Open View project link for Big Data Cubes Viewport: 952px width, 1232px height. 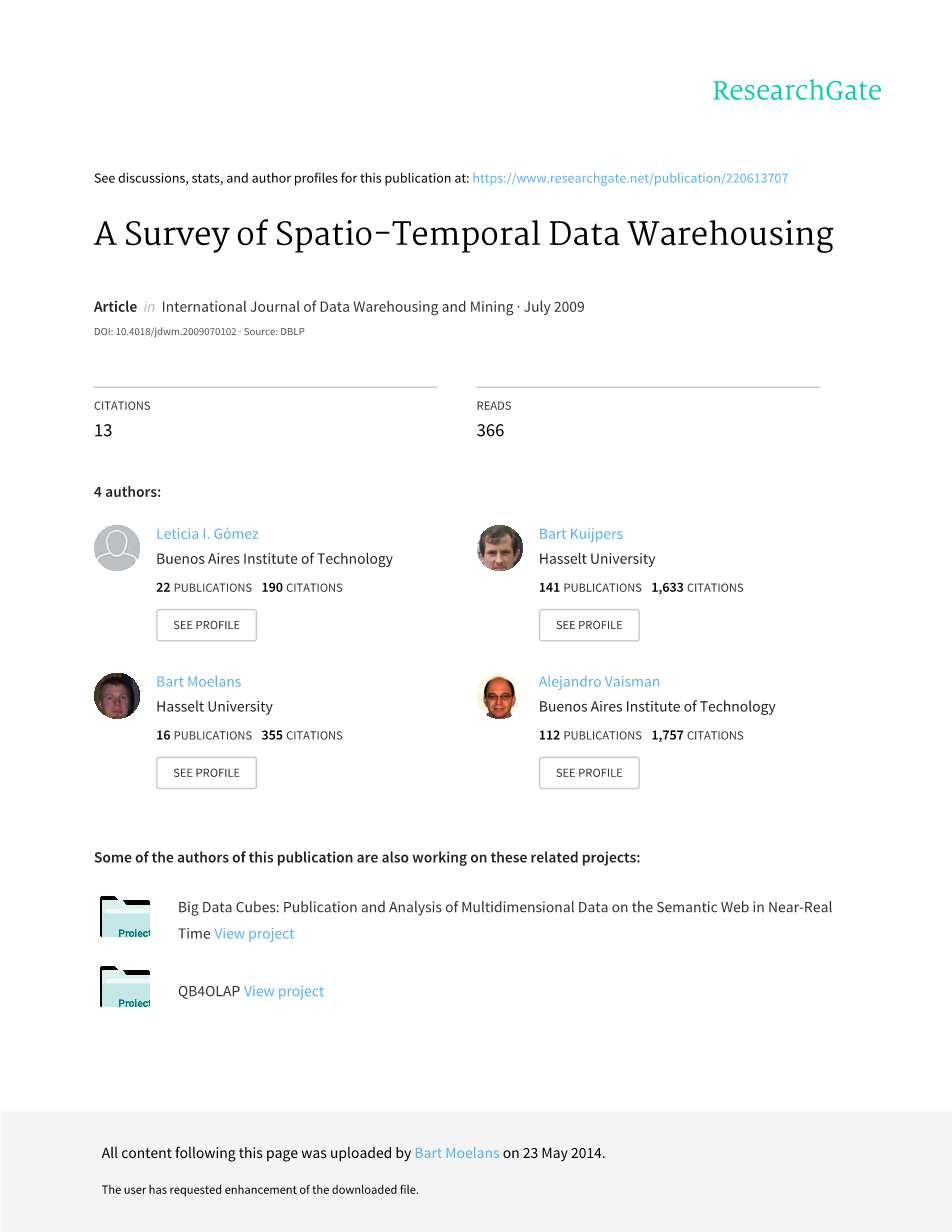click(x=254, y=934)
